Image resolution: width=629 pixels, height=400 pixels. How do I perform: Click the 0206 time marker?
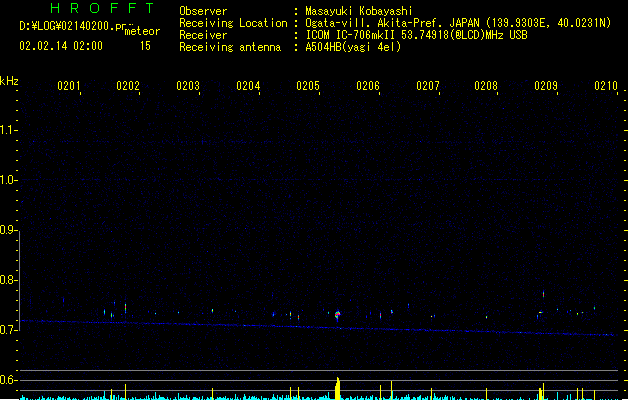click(368, 86)
